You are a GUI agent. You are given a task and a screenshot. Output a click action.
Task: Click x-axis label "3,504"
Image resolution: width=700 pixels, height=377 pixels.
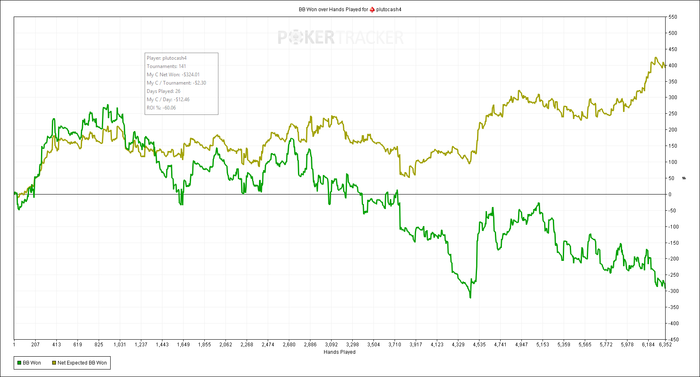(373, 344)
